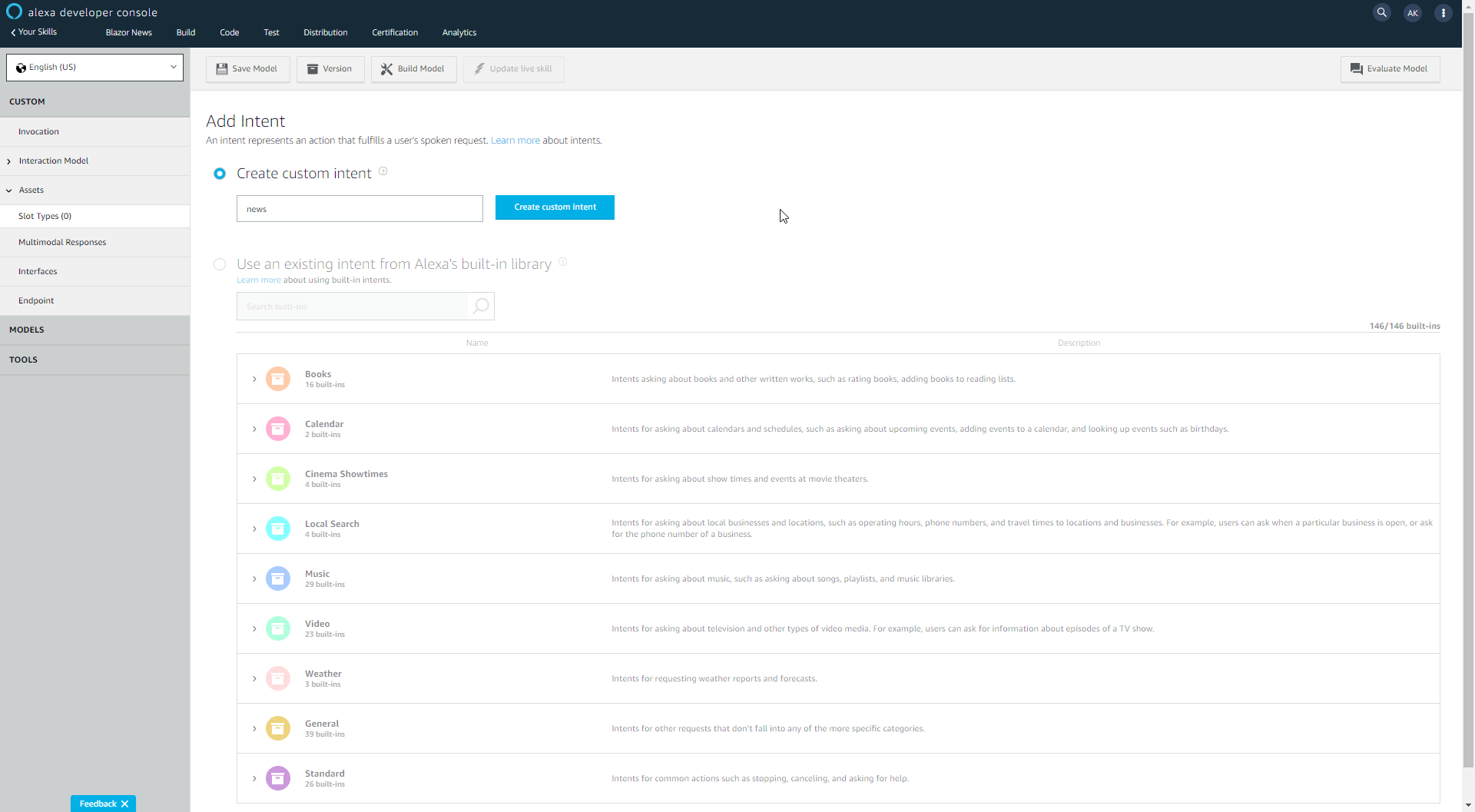Viewport: 1475px width, 812px height.
Task: Click the blue Create custom intent button
Action: pyautogui.click(x=555, y=207)
